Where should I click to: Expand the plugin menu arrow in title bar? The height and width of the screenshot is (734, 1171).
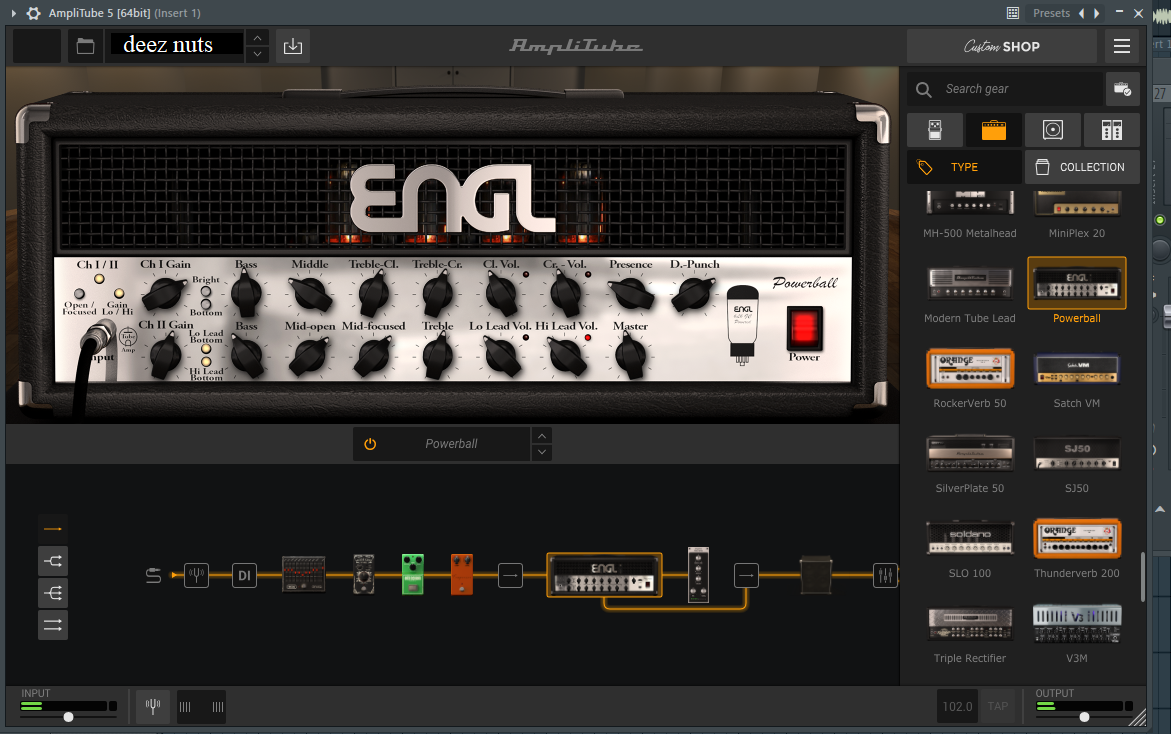[13, 13]
